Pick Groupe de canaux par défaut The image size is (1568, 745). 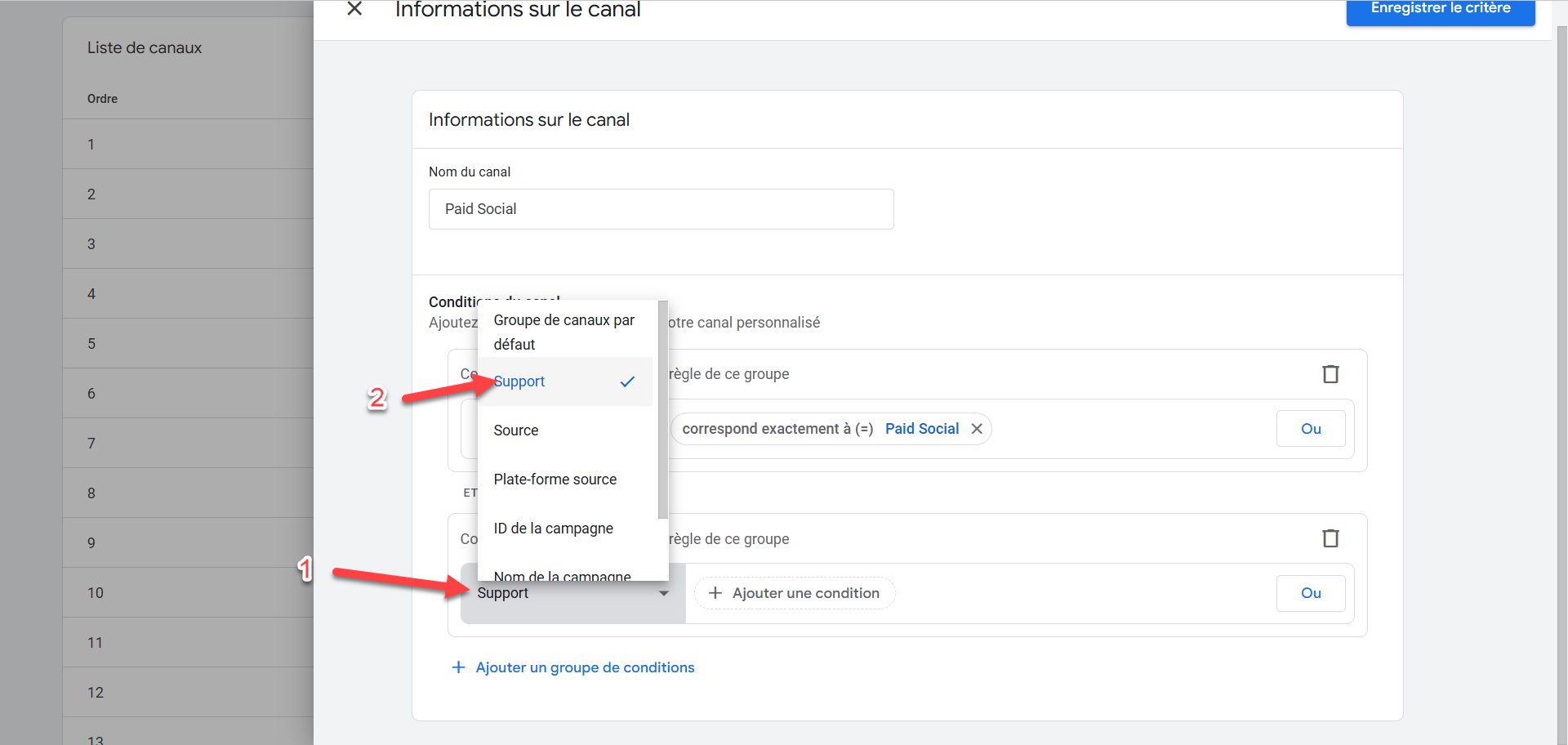click(564, 332)
